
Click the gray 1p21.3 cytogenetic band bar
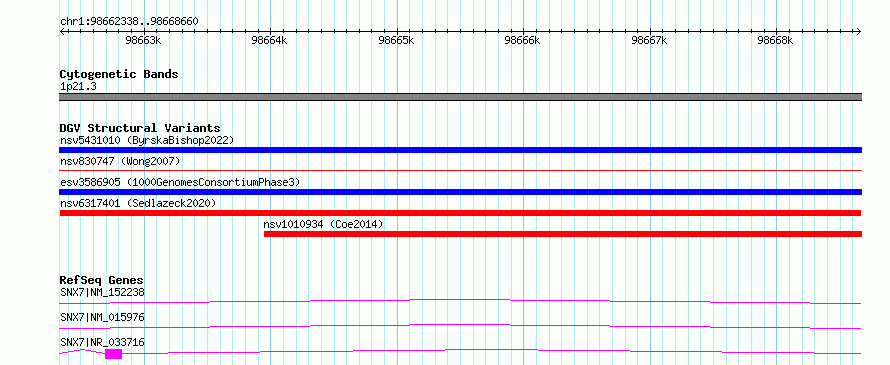tap(460, 97)
